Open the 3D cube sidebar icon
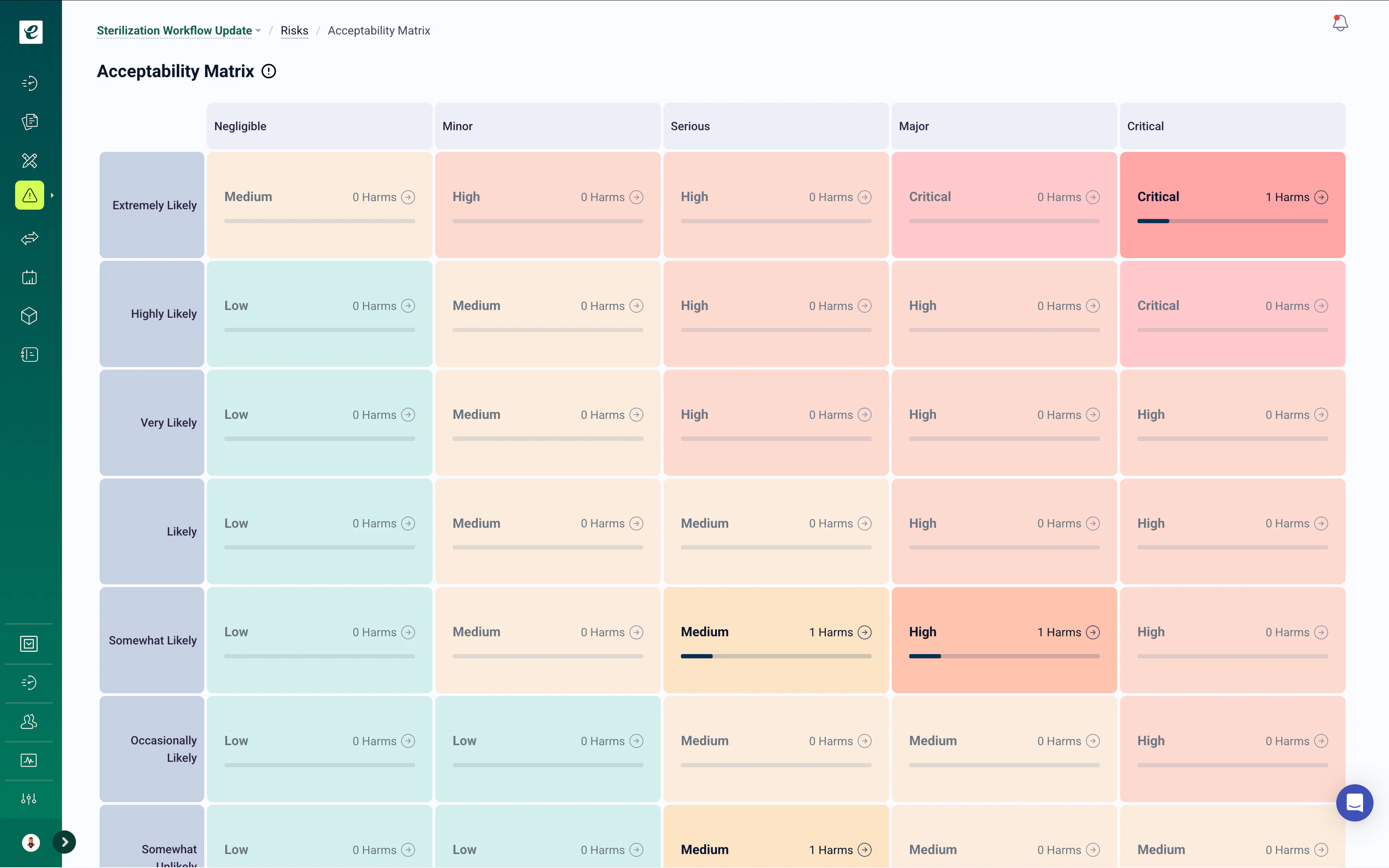Screen dimensions: 1389x868 tap(30, 316)
